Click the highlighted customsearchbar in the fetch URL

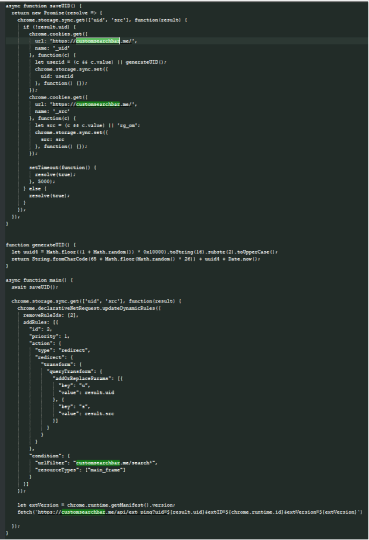[x=83, y=512]
